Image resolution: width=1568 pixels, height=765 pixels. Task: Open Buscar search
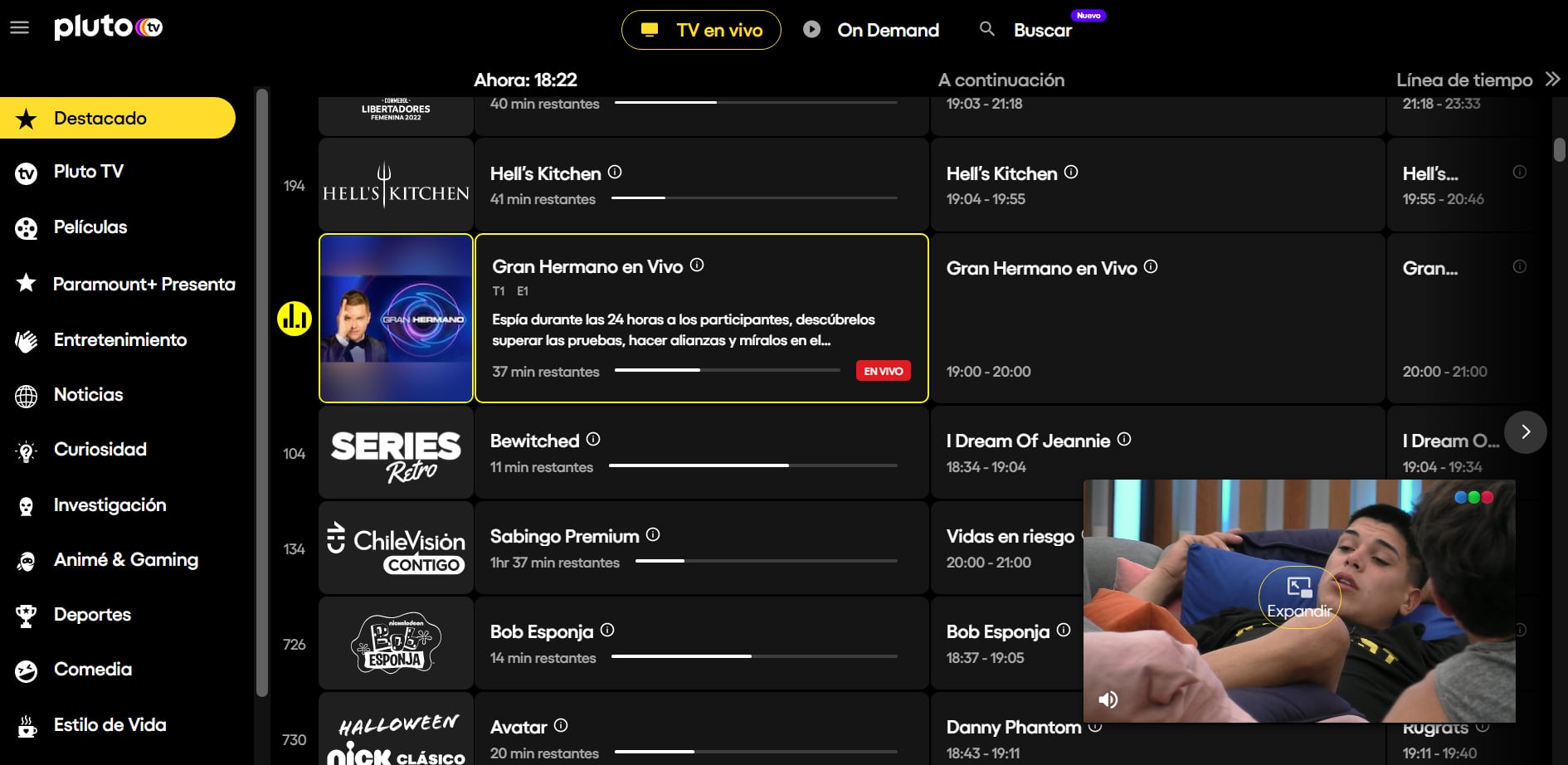pos(1042,30)
